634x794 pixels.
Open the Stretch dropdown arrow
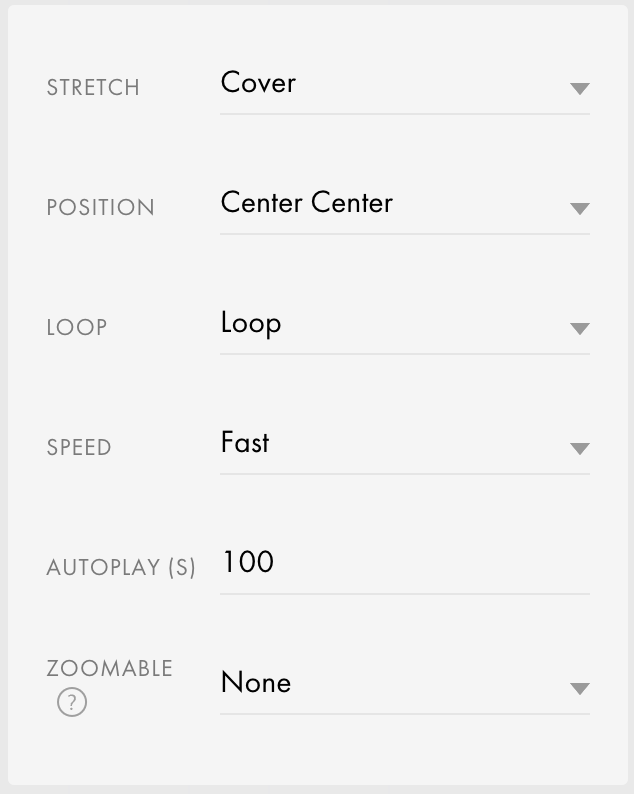pyautogui.click(x=579, y=89)
